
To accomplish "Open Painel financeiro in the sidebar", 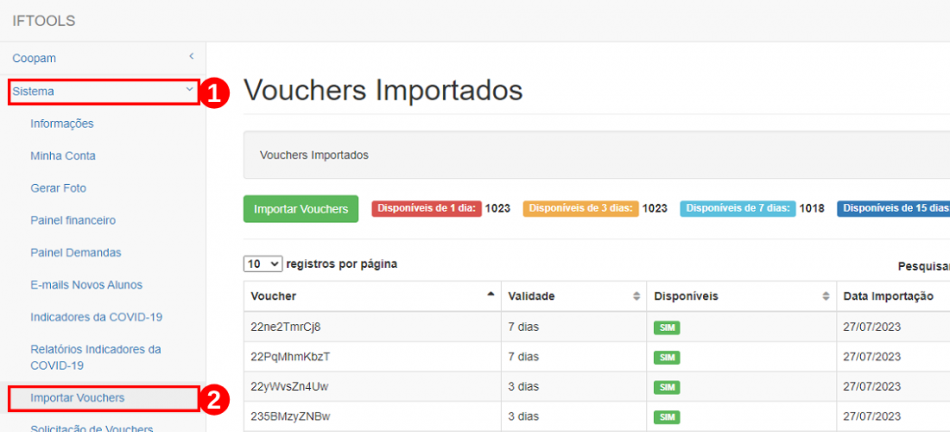I will (x=73, y=220).
